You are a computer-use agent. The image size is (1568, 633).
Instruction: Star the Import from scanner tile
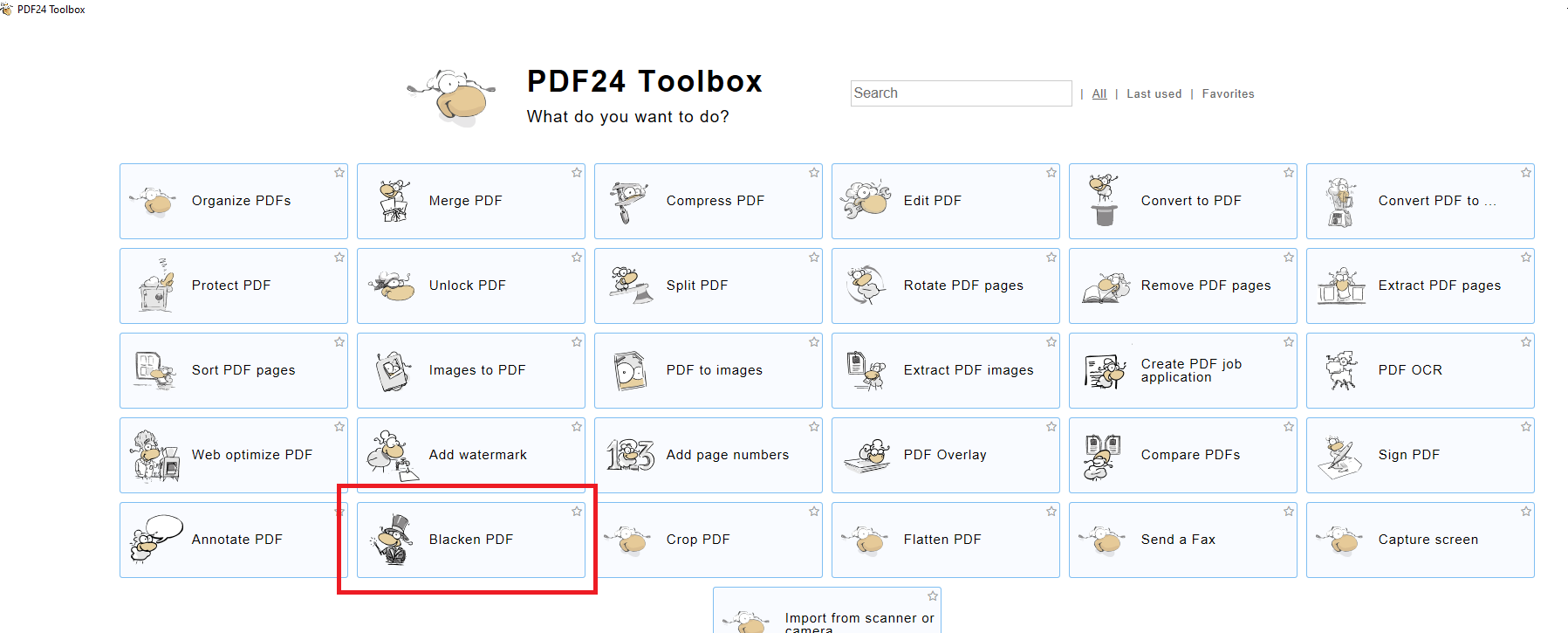tap(933, 596)
